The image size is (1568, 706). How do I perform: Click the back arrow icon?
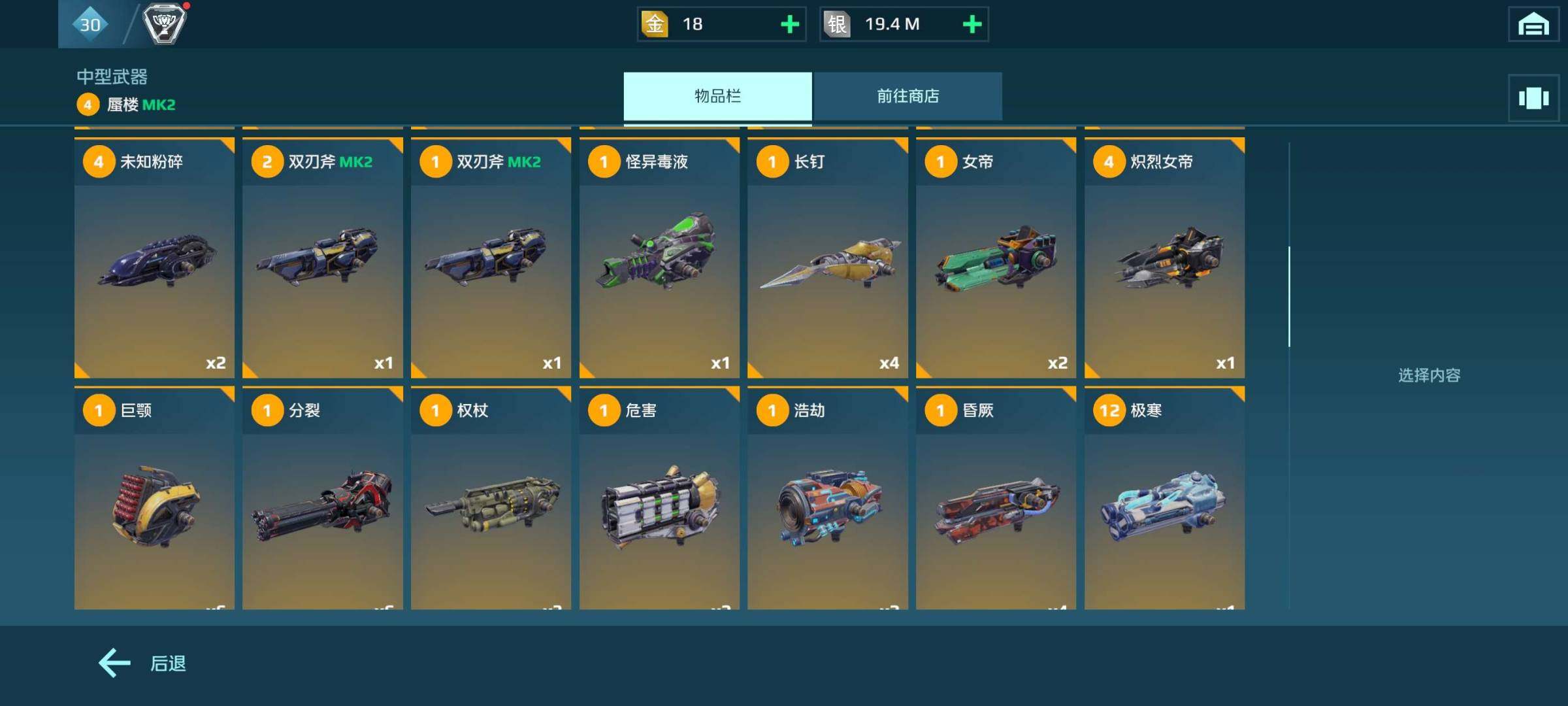(x=114, y=663)
